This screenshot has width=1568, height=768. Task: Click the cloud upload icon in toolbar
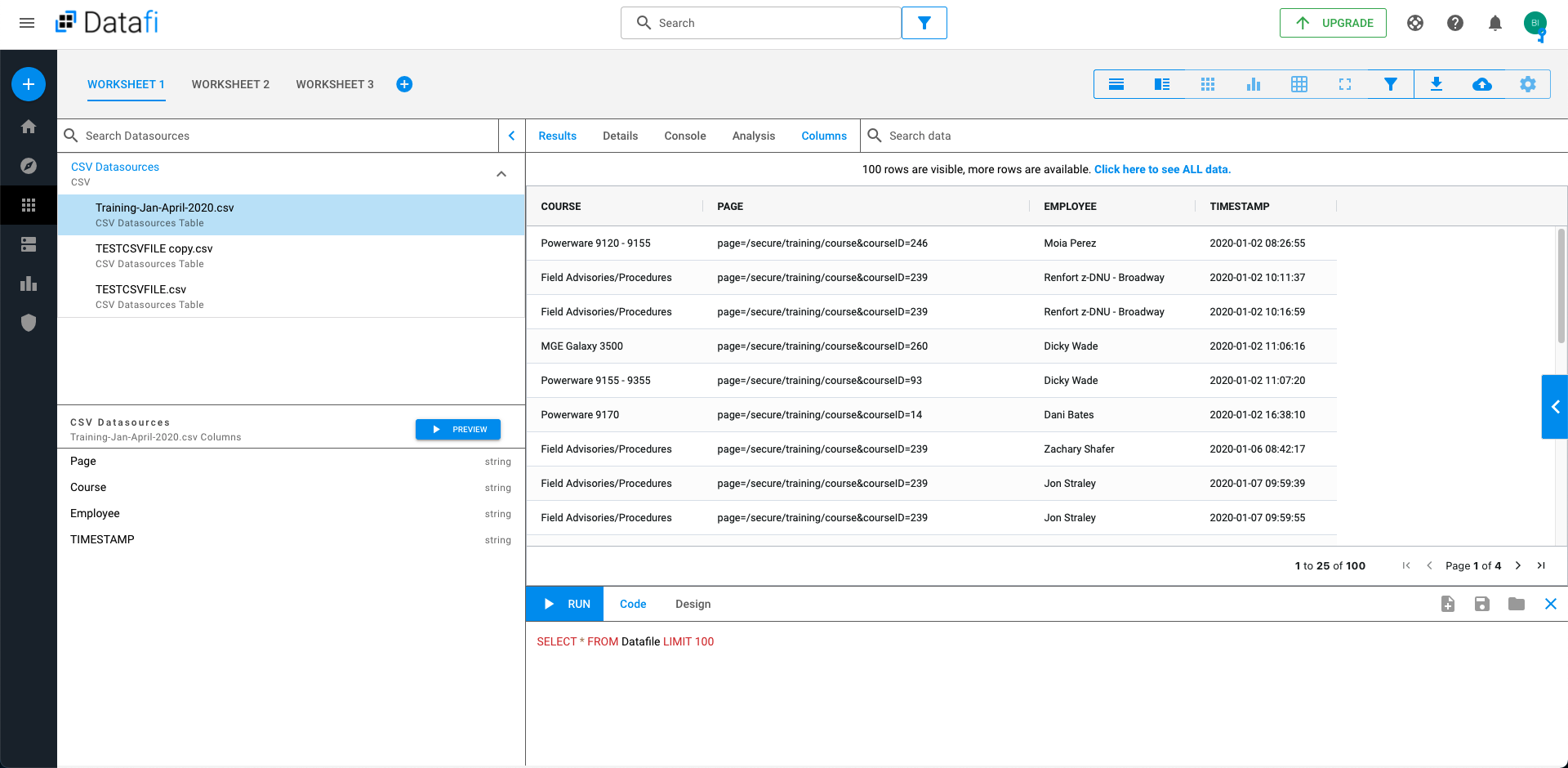(x=1482, y=84)
